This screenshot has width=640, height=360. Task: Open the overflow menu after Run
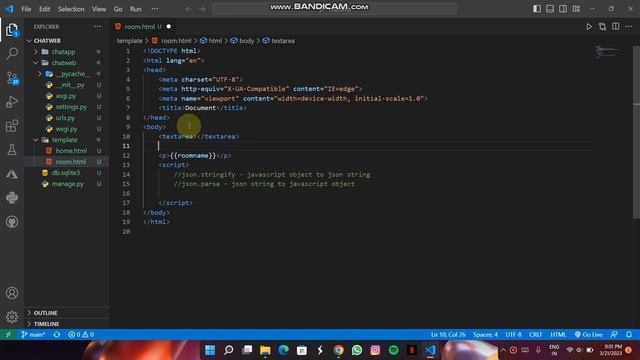(x=155, y=9)
